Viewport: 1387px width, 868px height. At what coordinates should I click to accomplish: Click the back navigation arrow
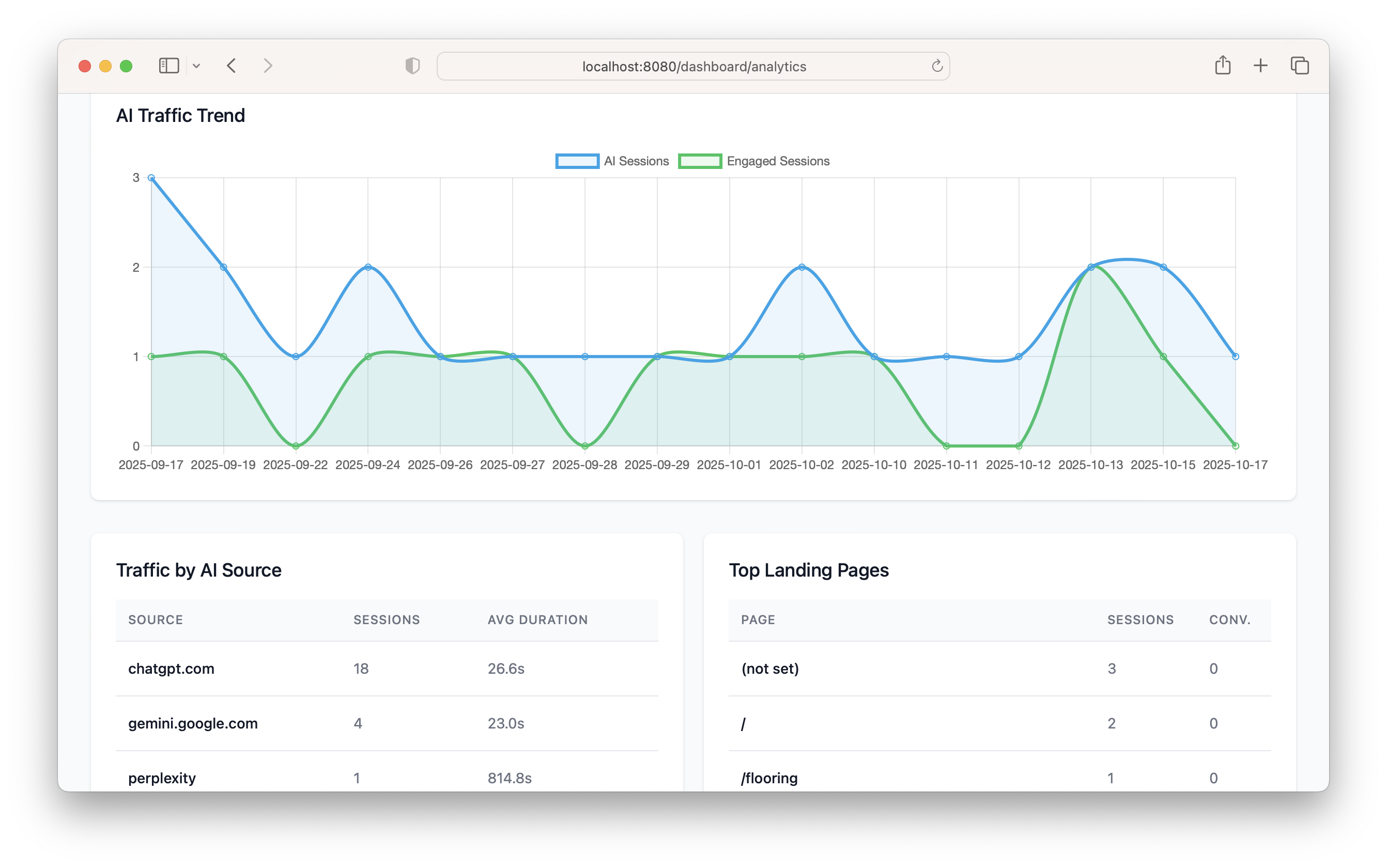(233, 66)
